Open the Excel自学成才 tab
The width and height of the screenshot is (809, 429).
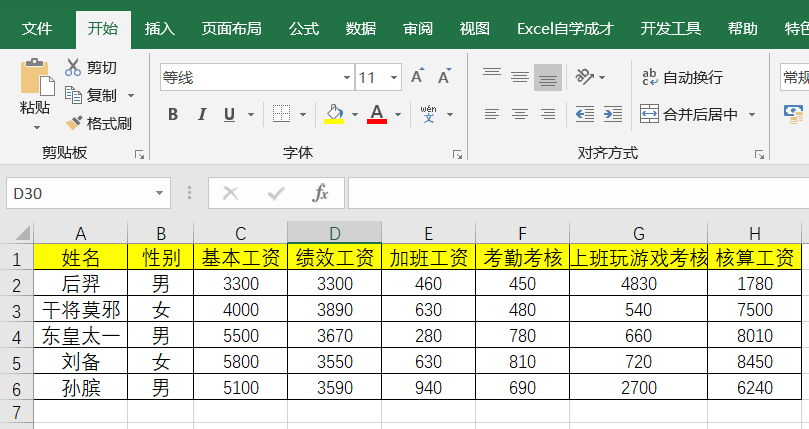click(565, 28)
